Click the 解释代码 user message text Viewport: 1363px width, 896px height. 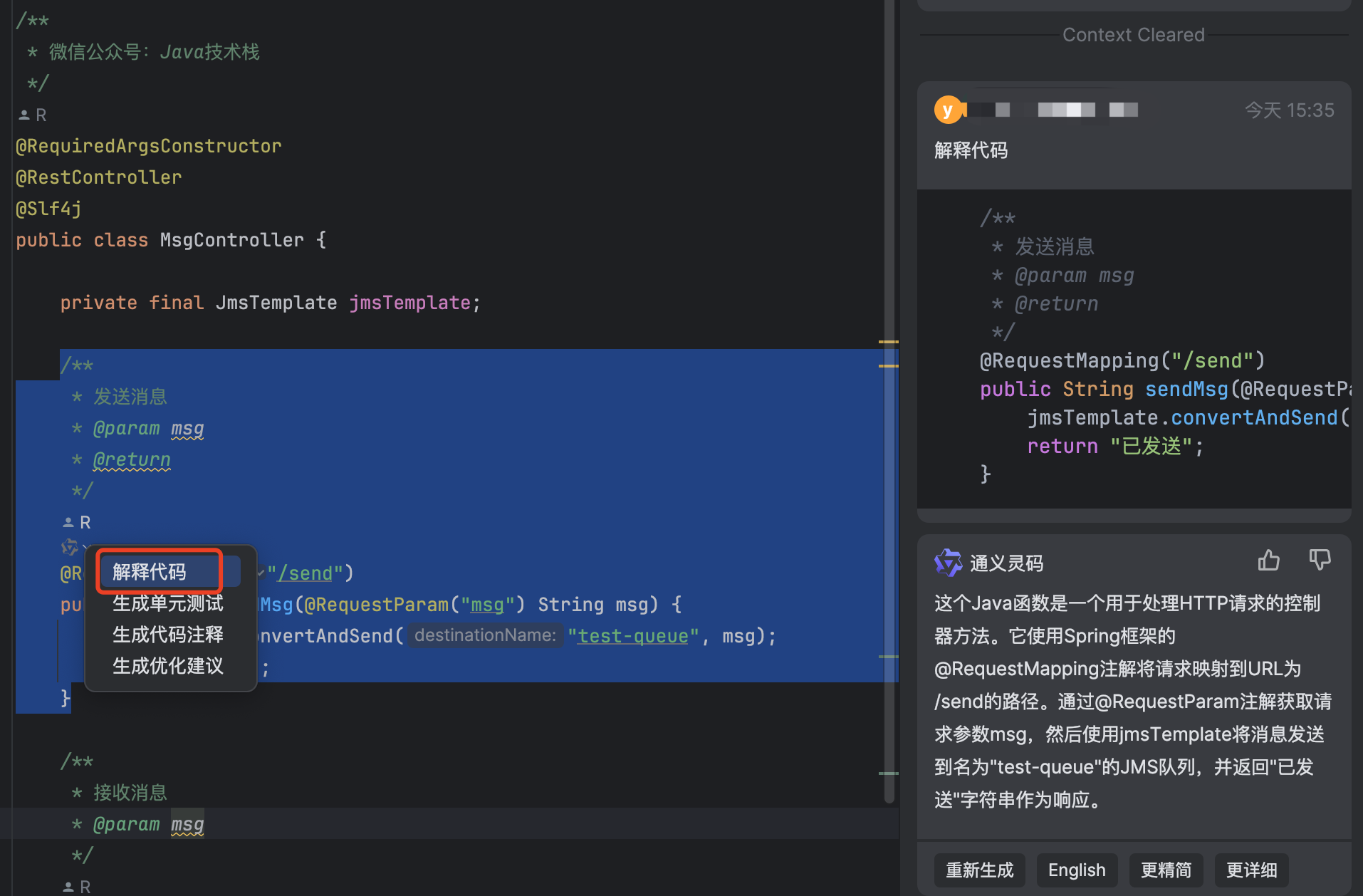click(x=971, y=150)
